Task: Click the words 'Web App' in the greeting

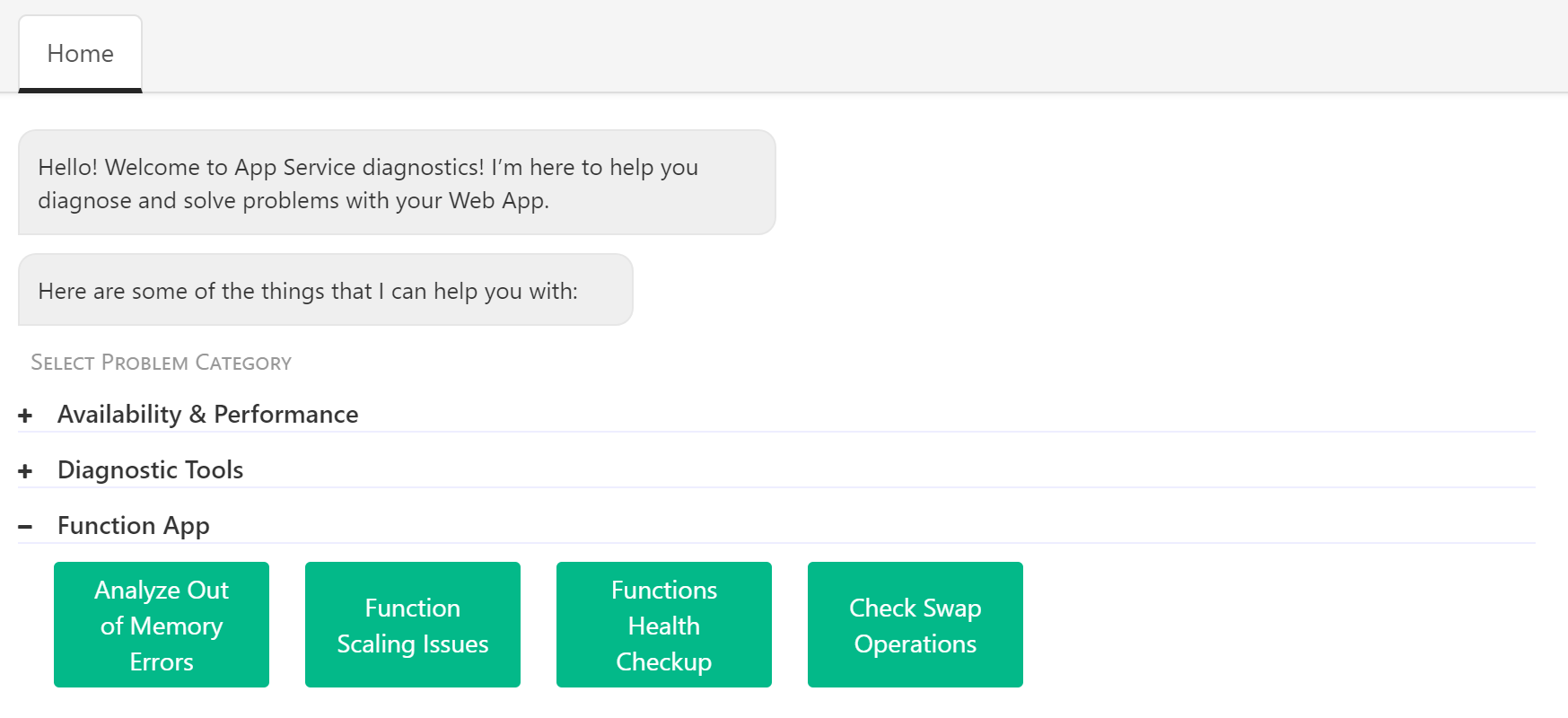Action: (496, 201)
